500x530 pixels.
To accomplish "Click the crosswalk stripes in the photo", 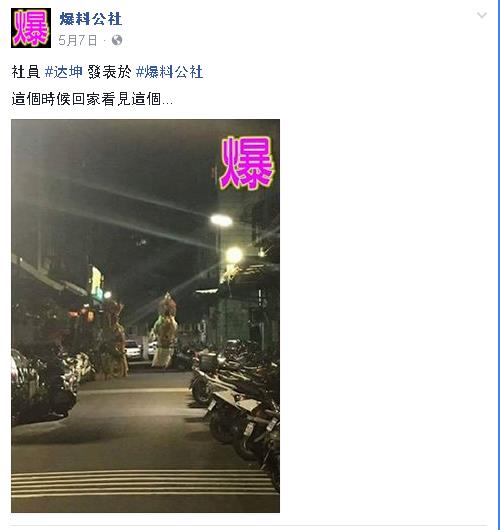I will pos(143,484).
